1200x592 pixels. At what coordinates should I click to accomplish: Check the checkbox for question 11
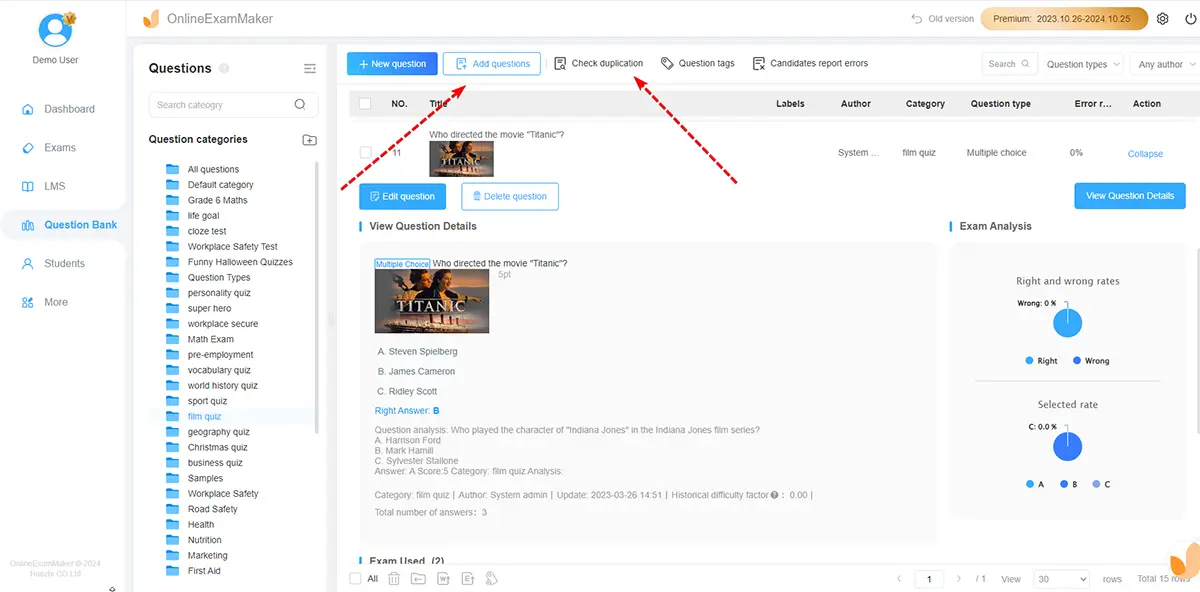pyautogui.click(x=365, y=153)
